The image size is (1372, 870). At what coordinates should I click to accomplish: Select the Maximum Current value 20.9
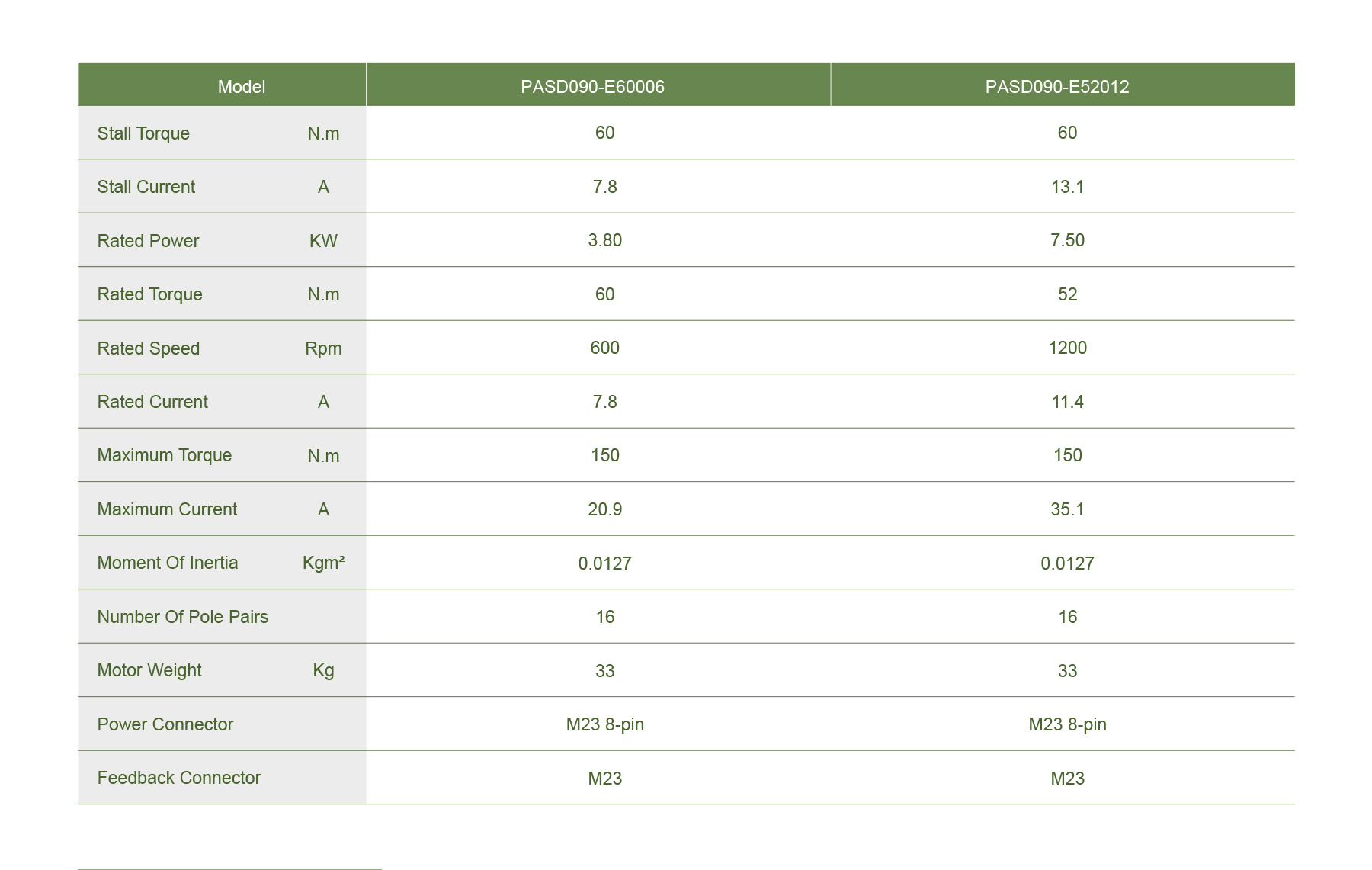pyautogui.click(x=604, y=509)
